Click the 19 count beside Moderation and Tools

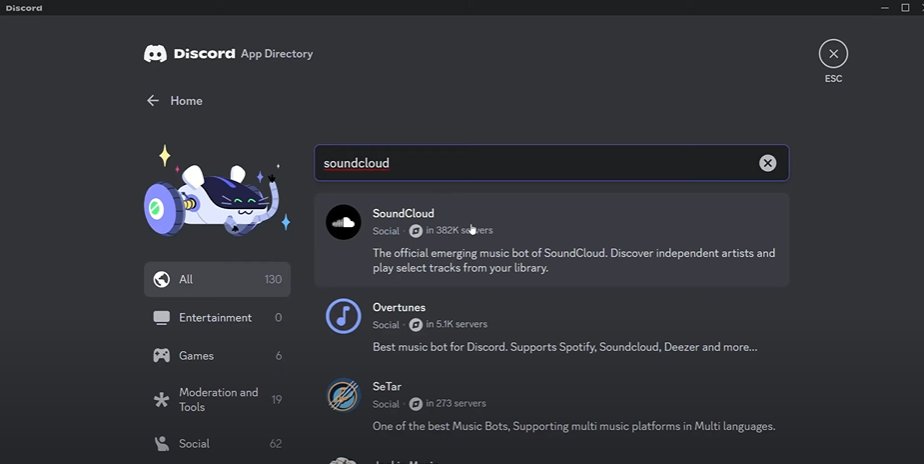[x=276, y=400]
